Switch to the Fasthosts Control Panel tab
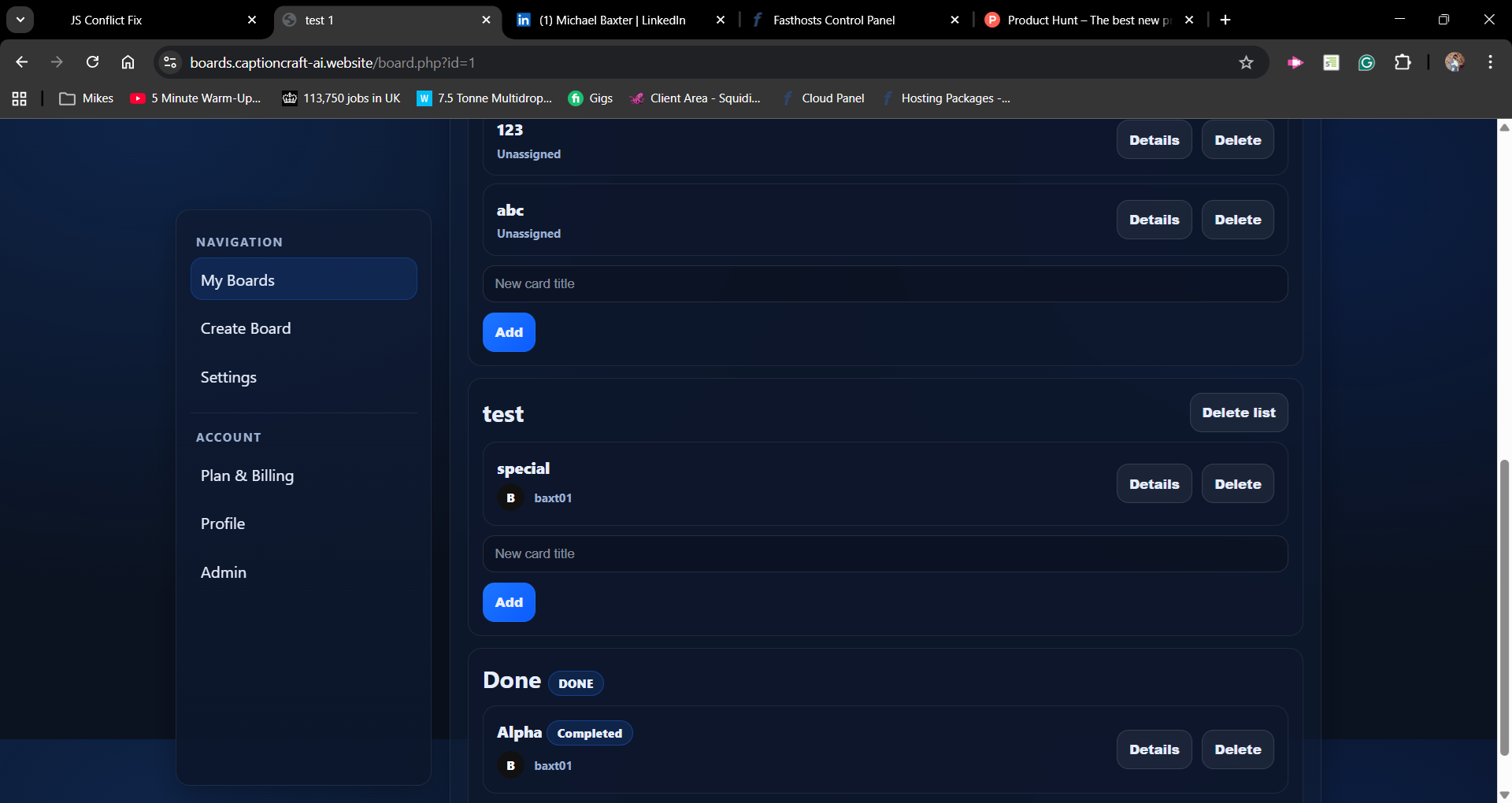This screenshot has height=803, width=1512. [x=833, y=20]
